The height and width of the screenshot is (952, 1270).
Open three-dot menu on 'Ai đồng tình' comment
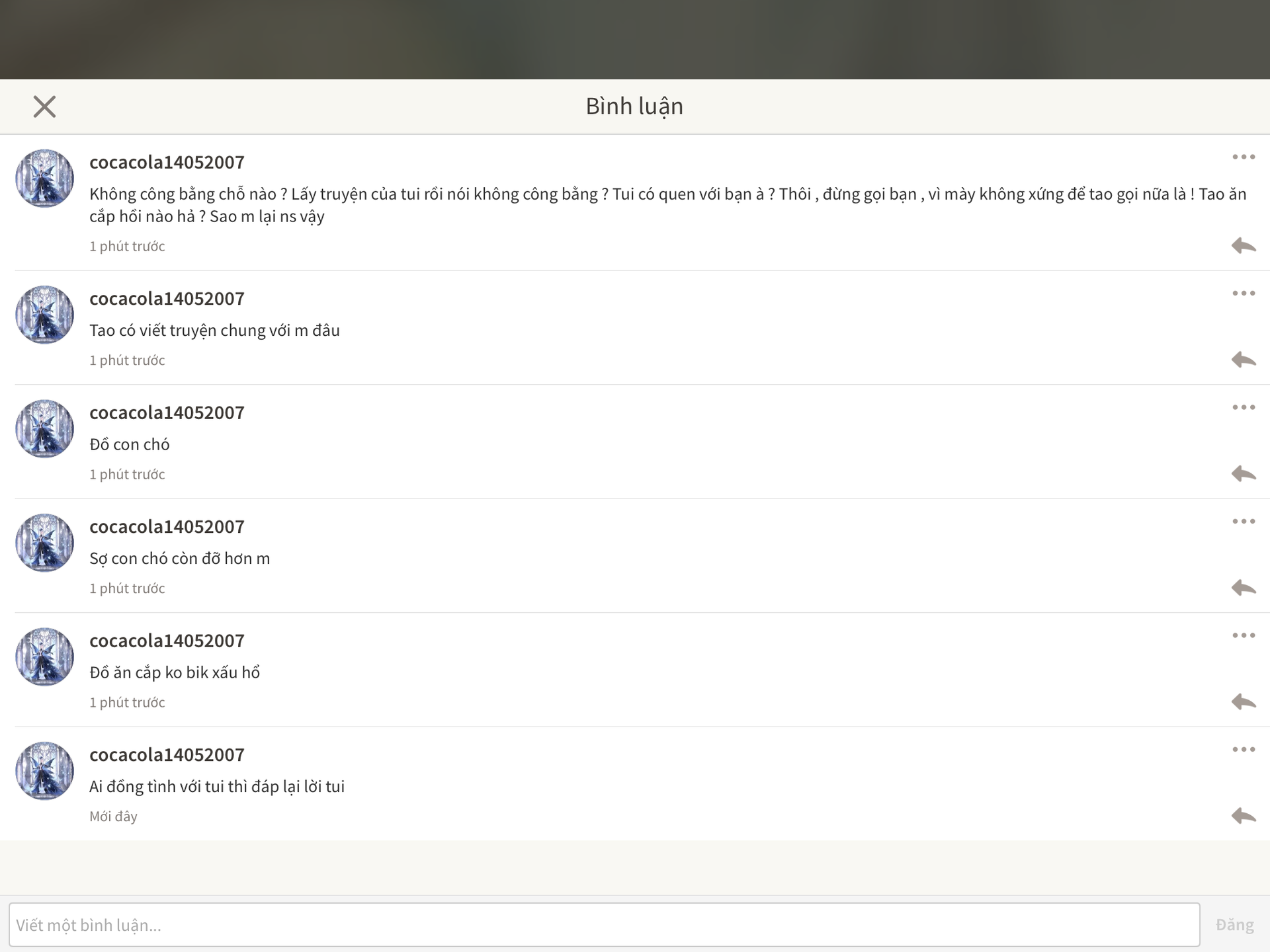point(1244,749)
